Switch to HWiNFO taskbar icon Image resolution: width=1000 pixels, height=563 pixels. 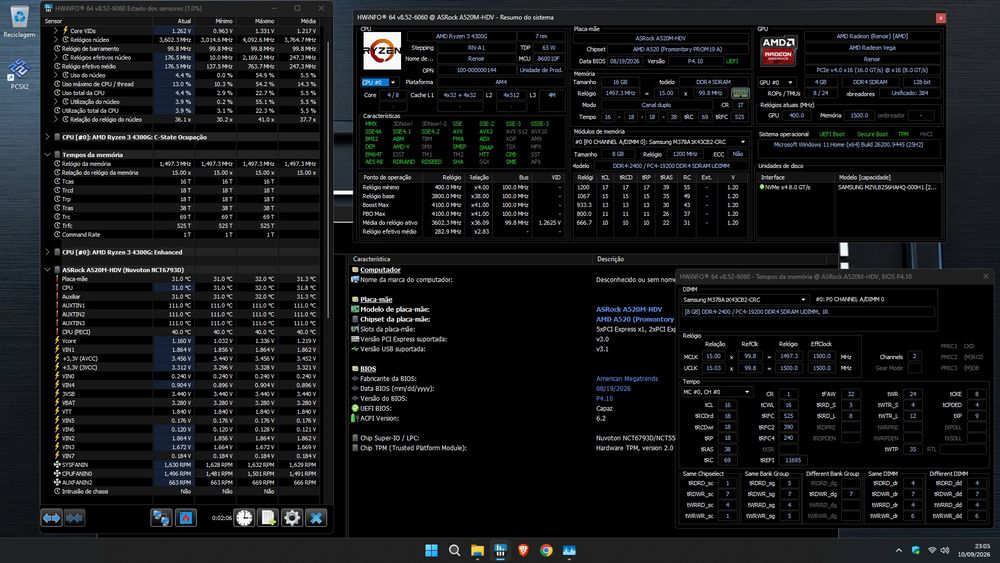(x=500, y=550)
